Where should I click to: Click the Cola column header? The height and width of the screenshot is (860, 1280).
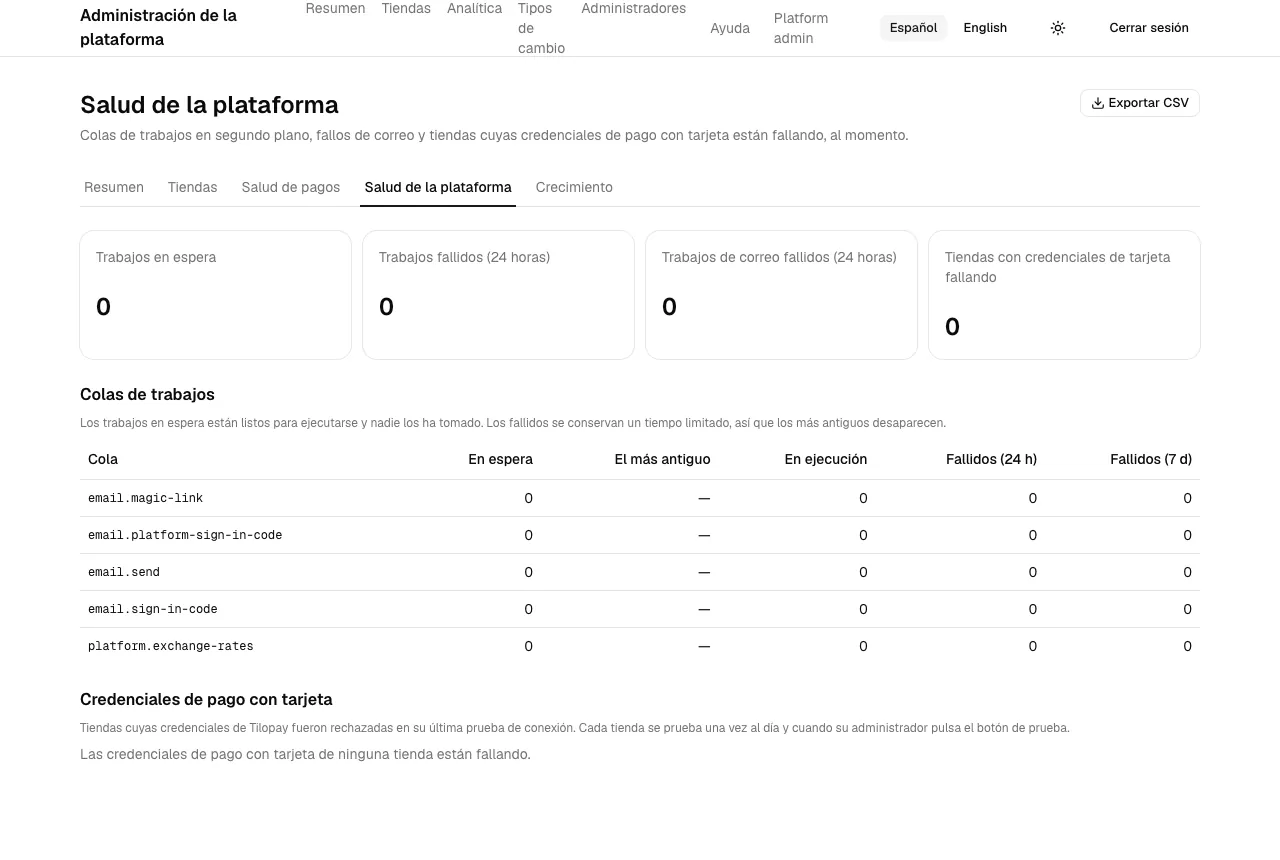[x=103, y=459]
